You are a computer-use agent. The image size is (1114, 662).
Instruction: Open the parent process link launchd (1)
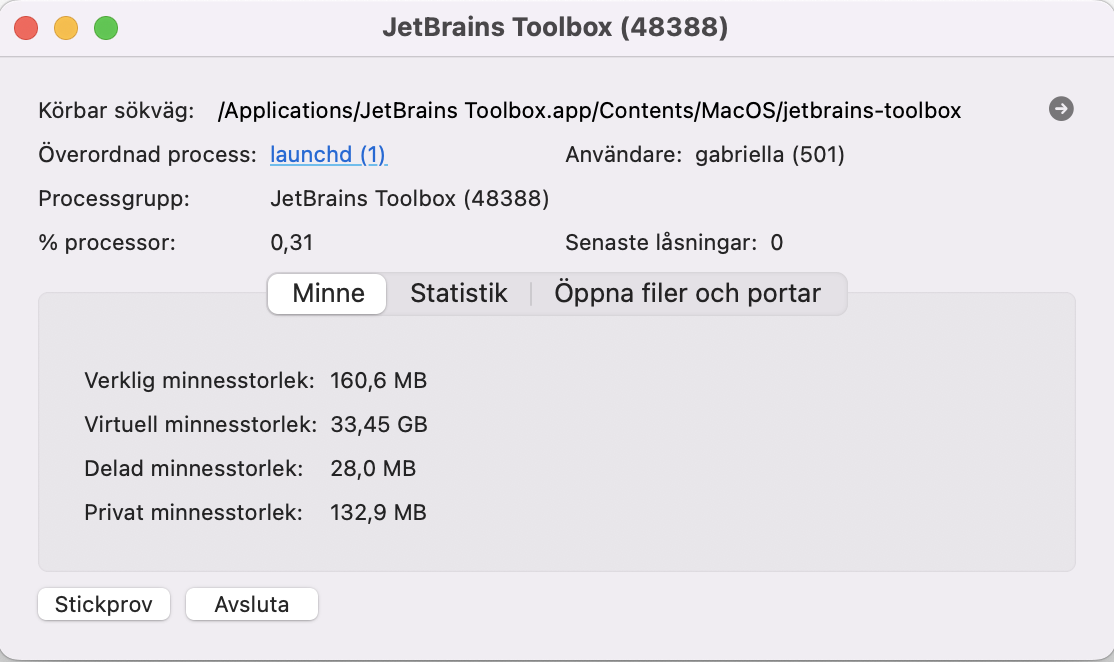point(328,154)
